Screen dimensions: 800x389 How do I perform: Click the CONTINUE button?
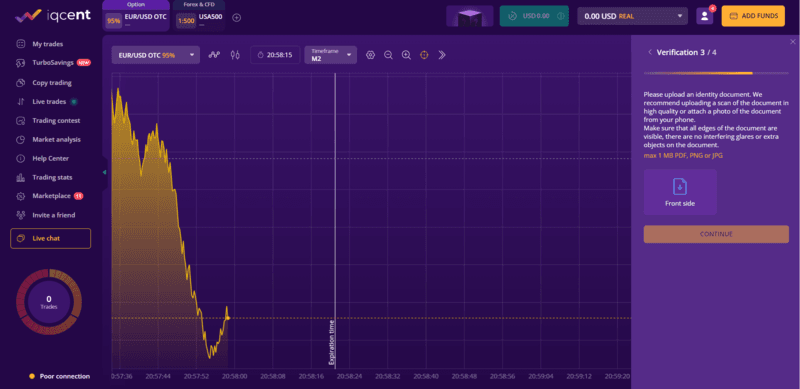point(716,234)
